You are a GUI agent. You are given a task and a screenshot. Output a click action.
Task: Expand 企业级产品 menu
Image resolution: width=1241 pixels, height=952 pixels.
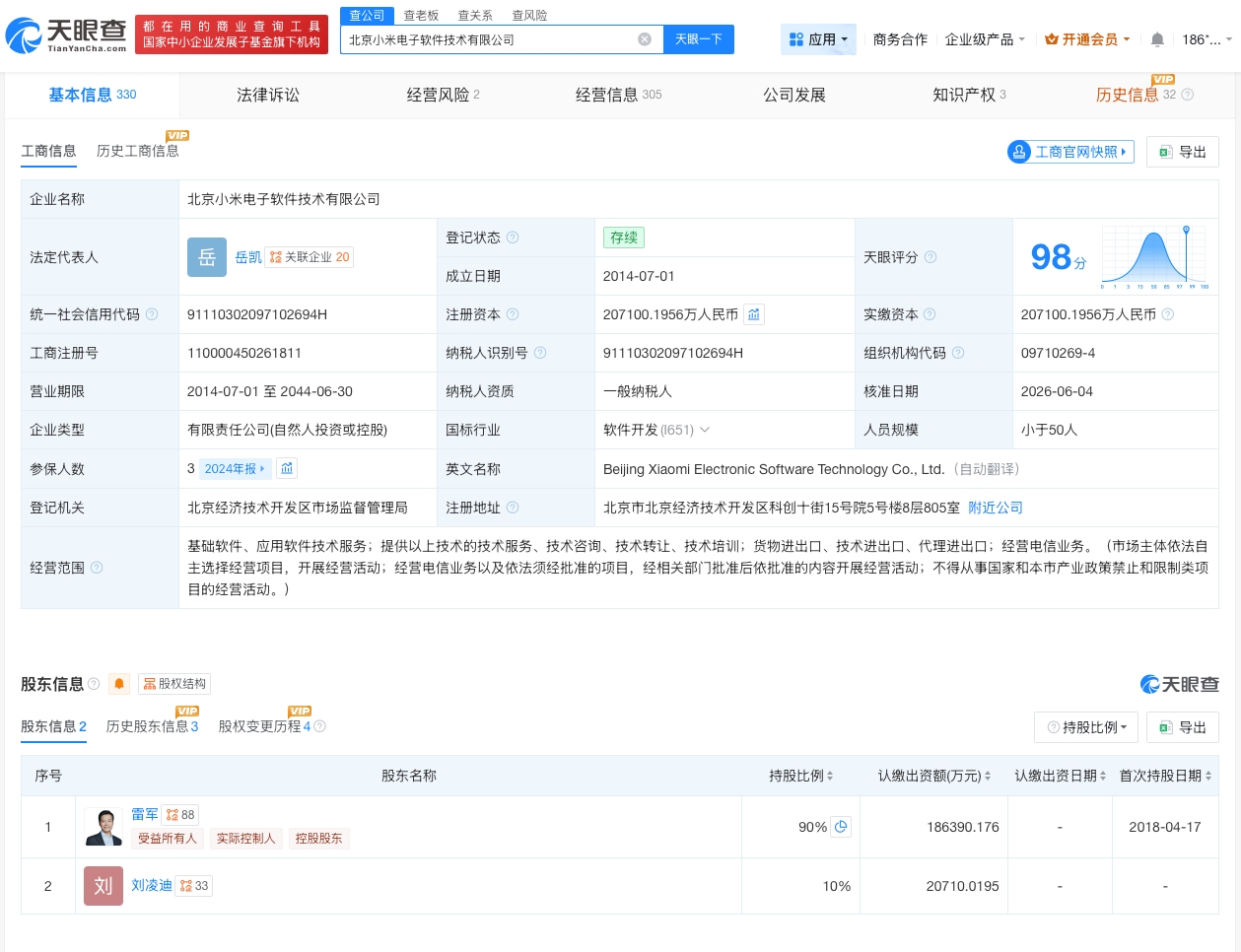[x=985, y=39]
